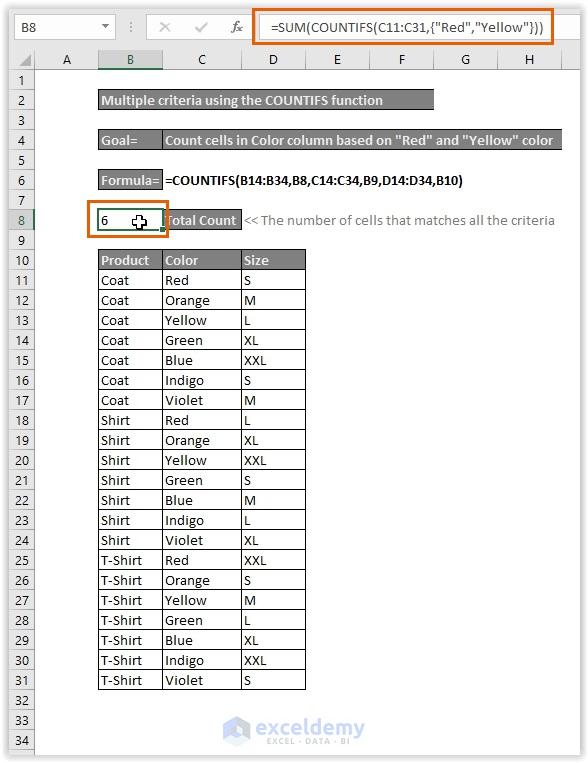Screen dimensions: 588x763
Task: Click 'Blue' in row 22
Action: [202, 500]
